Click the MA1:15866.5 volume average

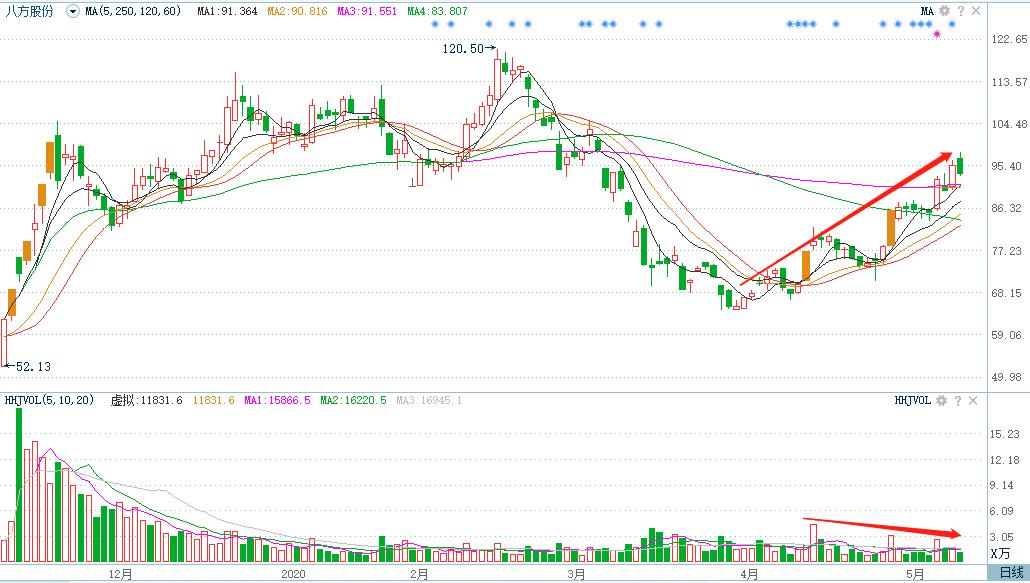(277, 400)
